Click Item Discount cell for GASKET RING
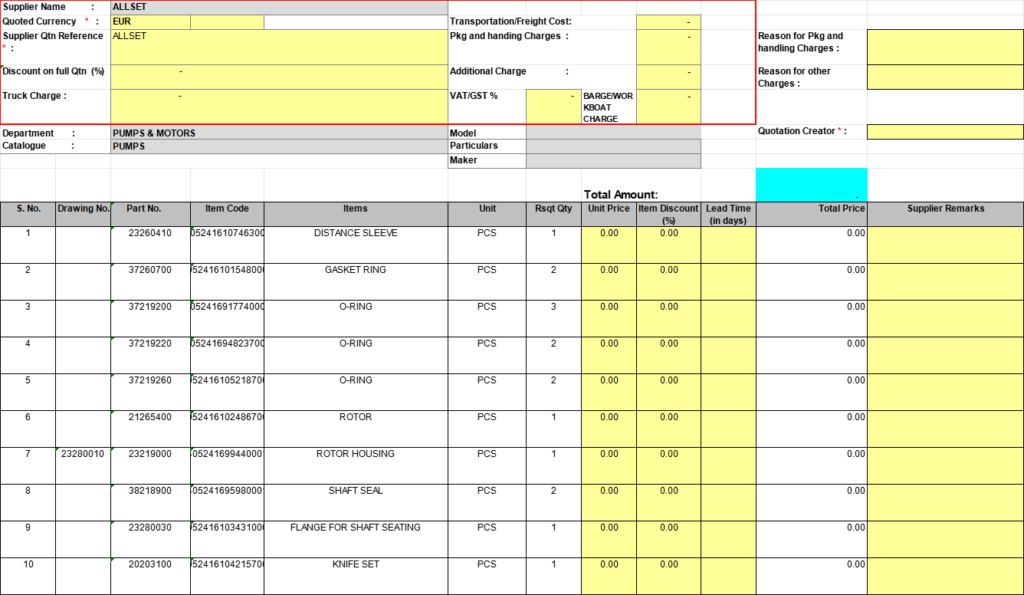 coord(668,281)
